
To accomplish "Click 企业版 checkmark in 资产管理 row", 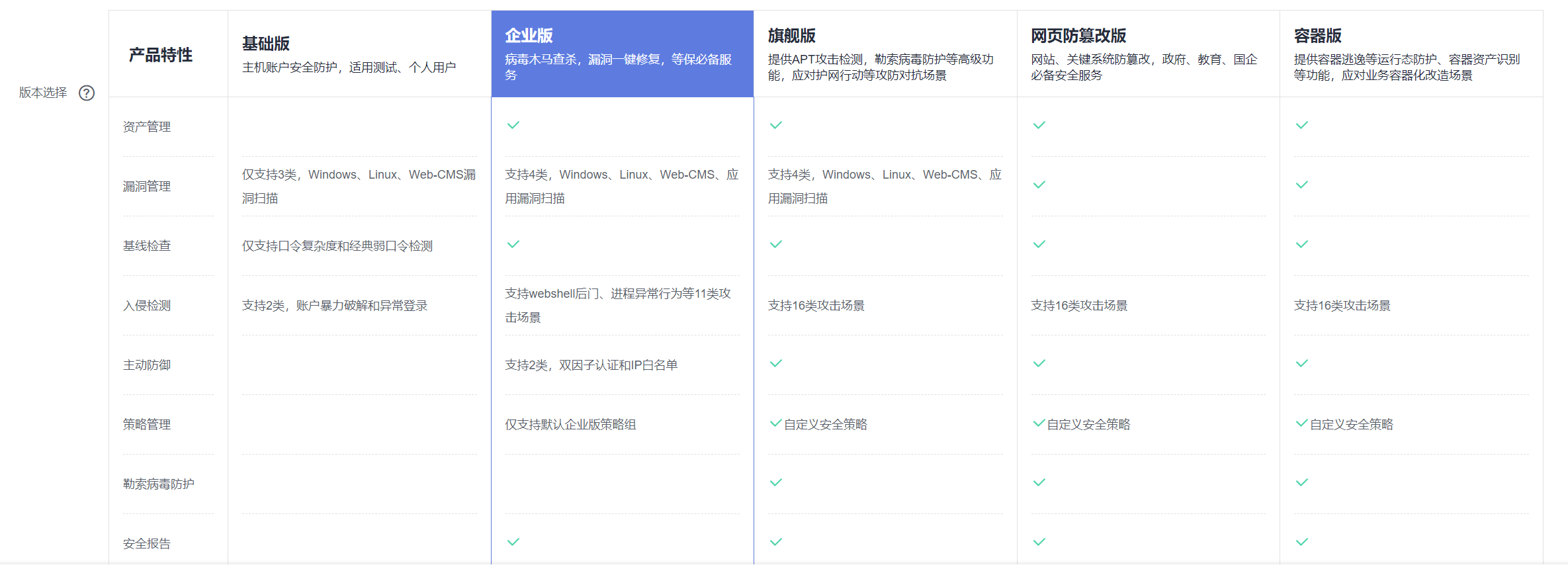I will [x=513, y=125].
